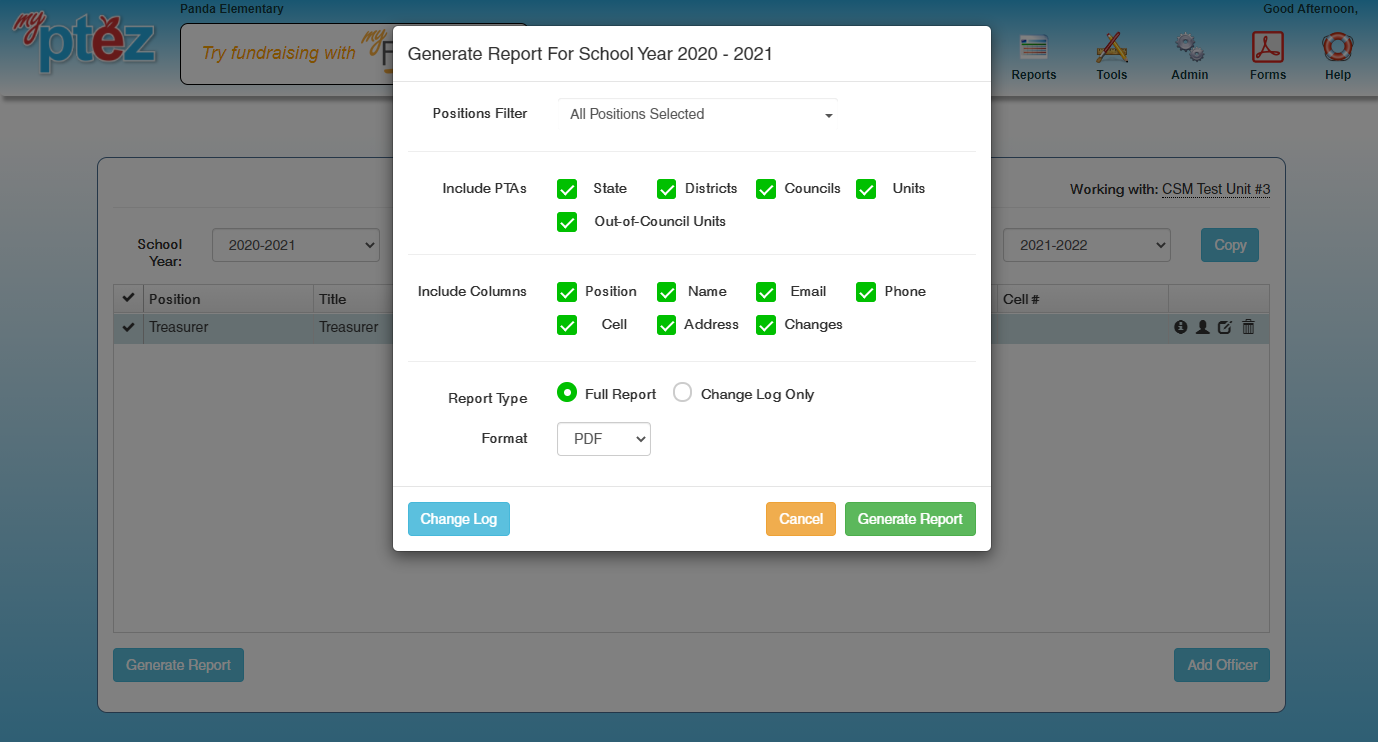Uncheck the State PTA checkbox
The height and width of the screenshot is (742, 1378).
pyautogui.click(x=567, y=189)
